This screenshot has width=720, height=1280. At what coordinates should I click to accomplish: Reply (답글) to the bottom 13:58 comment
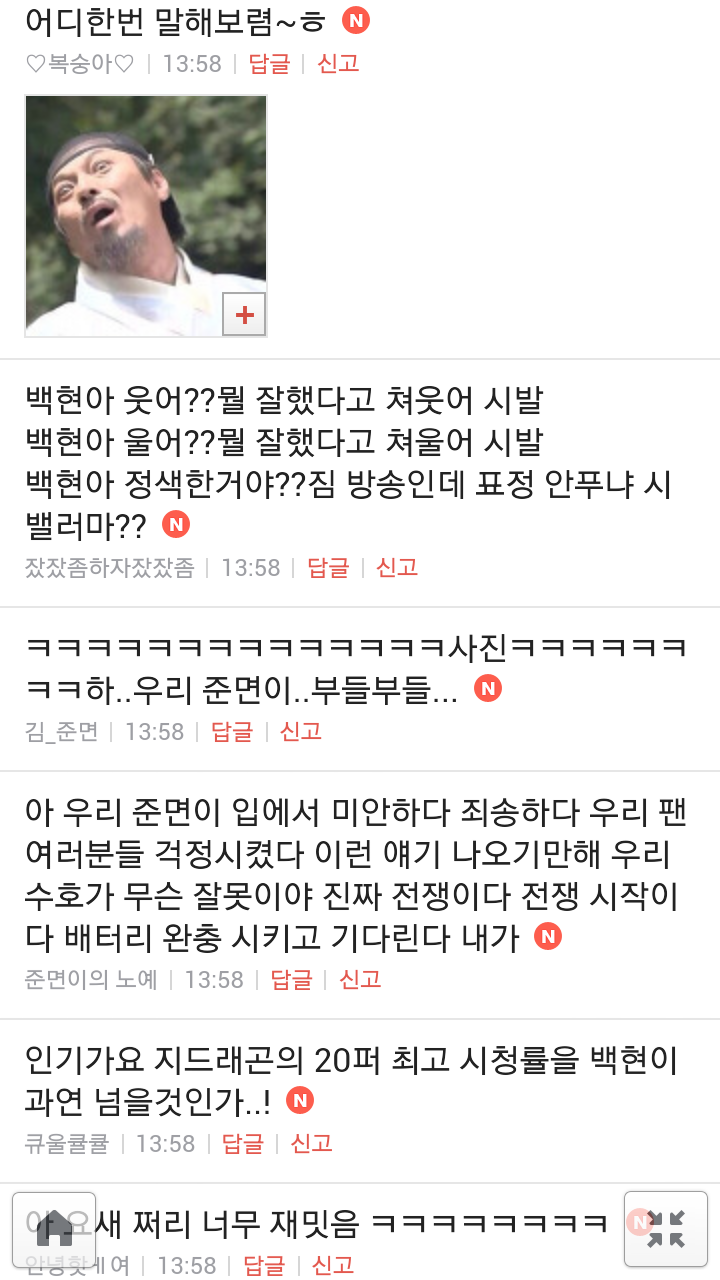[x=264, y=1266]
